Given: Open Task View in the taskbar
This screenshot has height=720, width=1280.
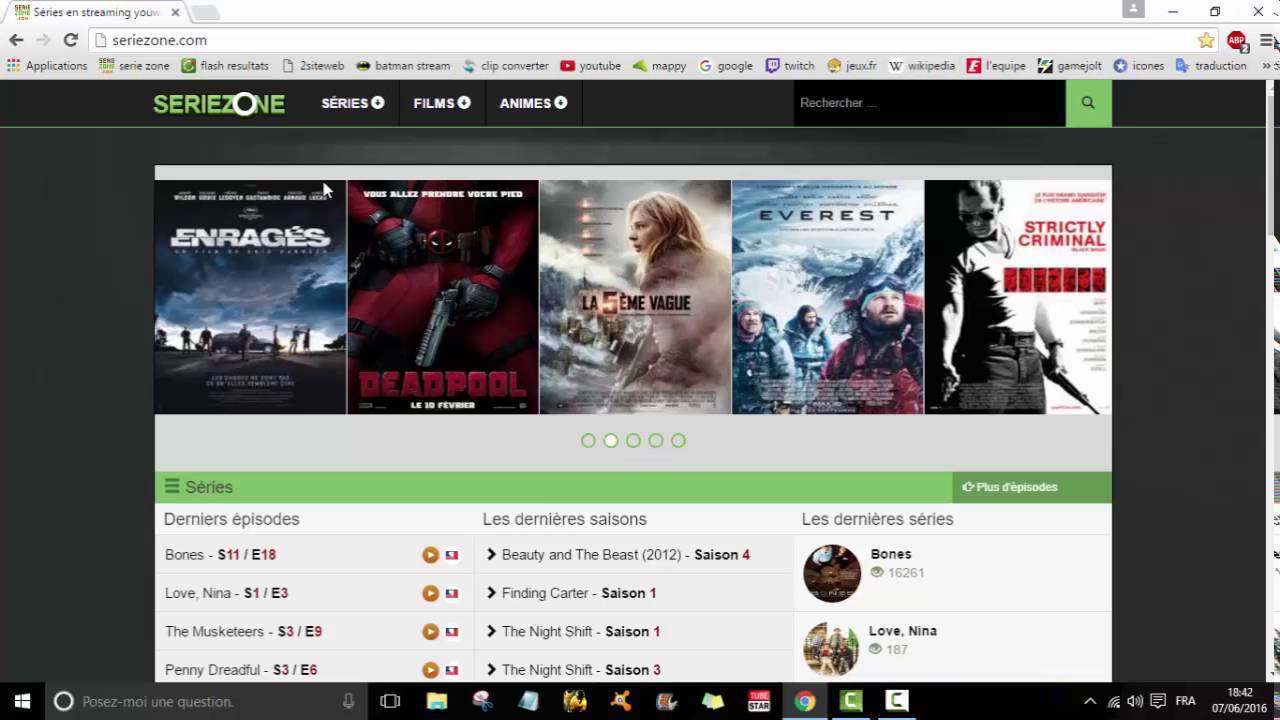Looking at the screenshot, I should point(391,701).
